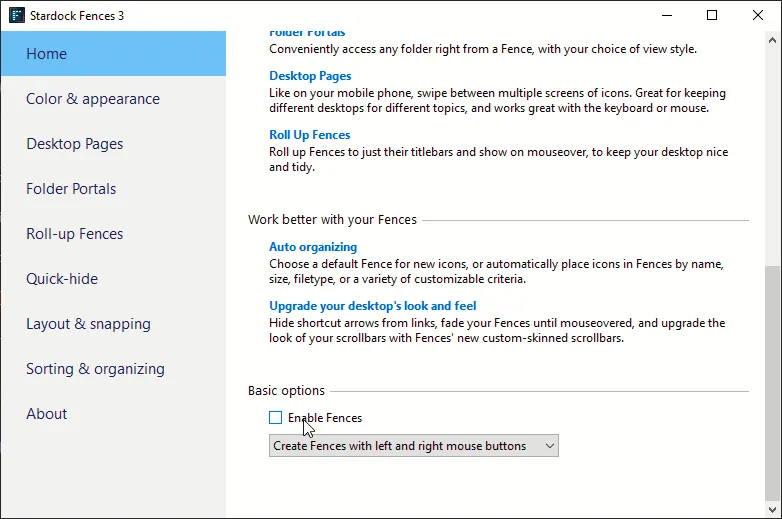Open the Create Fences mouse buttons dropdown
Screen dimensions: 782x519
click(413, 446)
